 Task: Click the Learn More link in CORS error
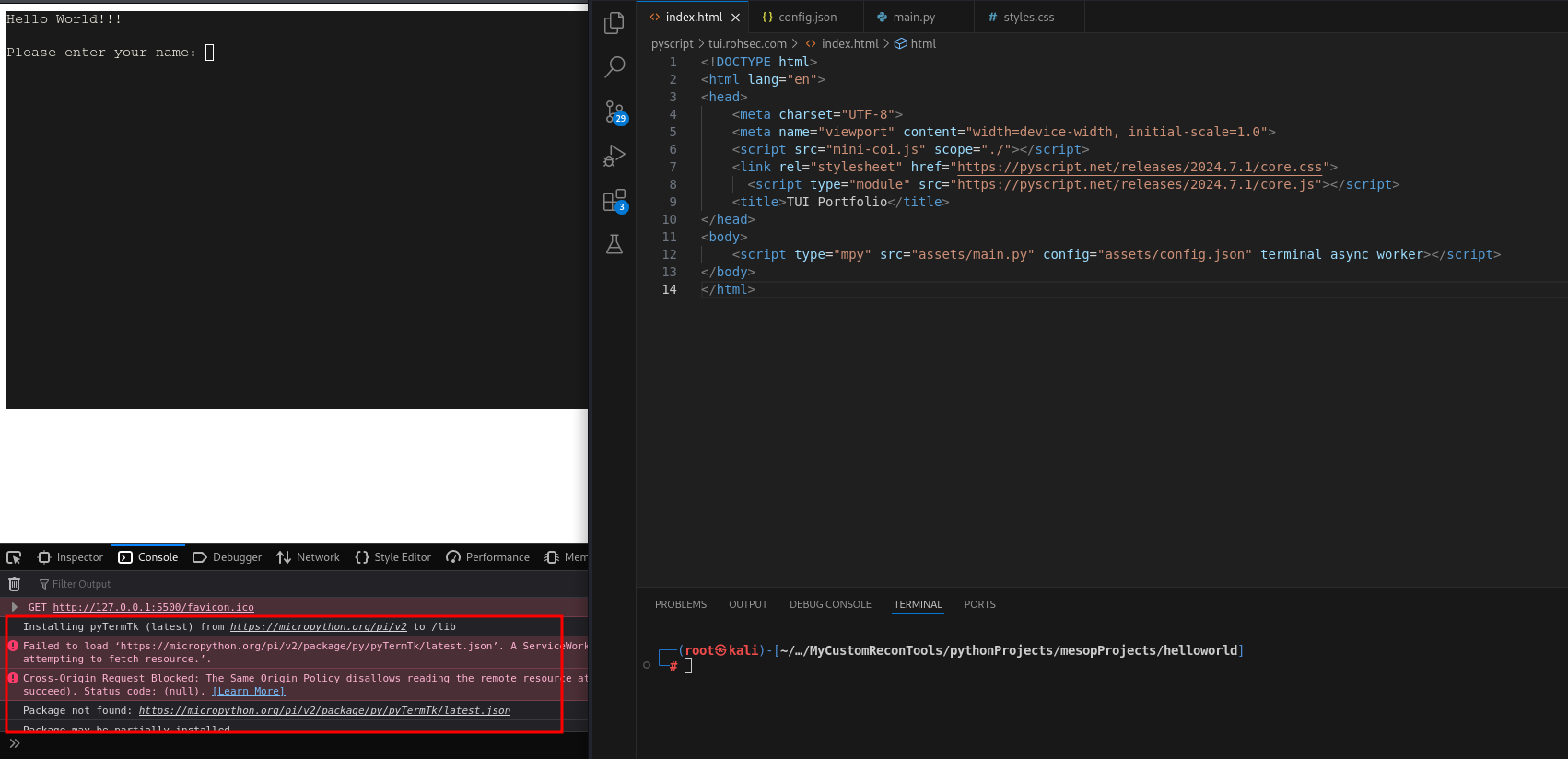point(248,691)
